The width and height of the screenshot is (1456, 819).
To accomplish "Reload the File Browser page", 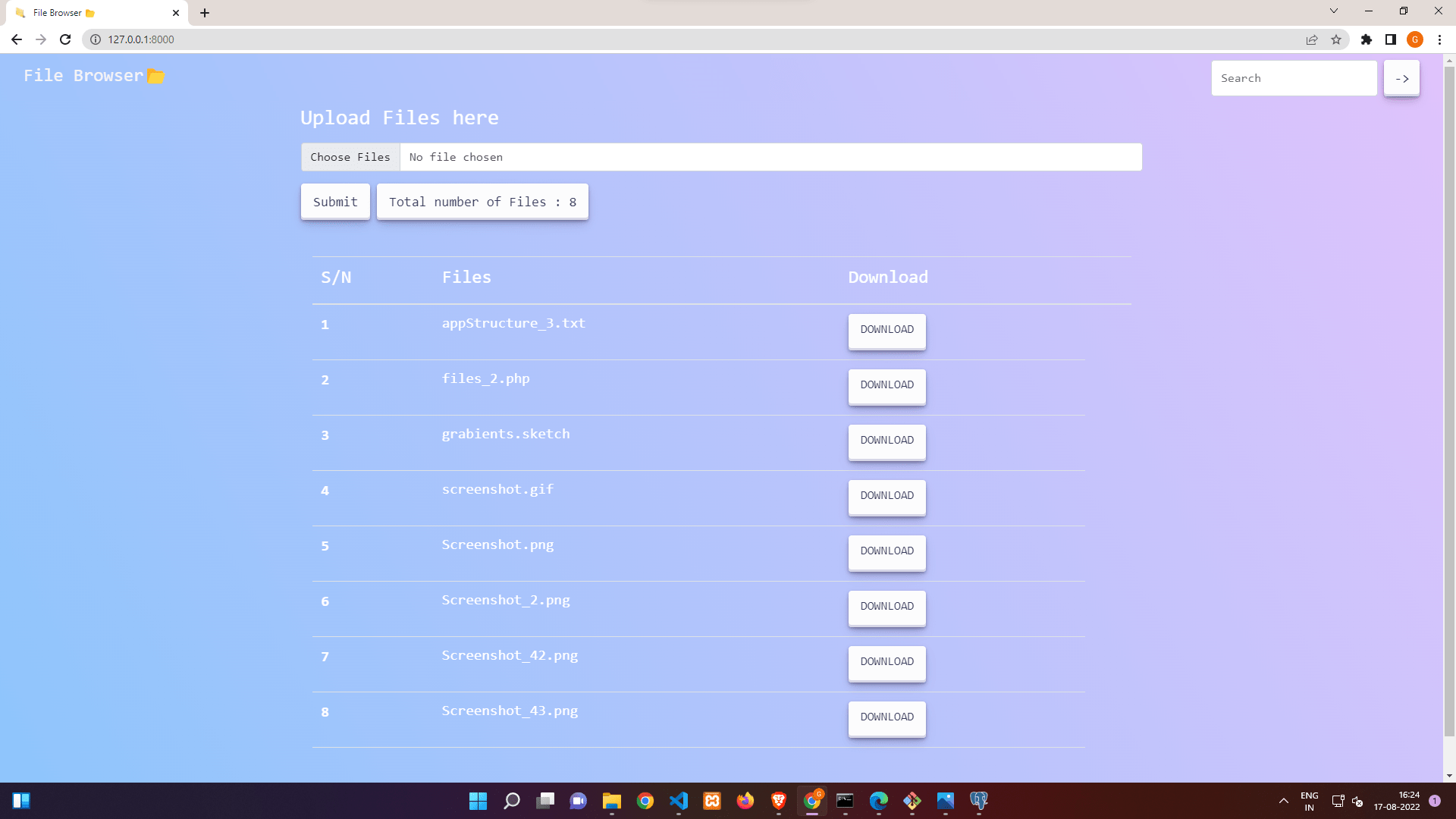I will 65,39.
